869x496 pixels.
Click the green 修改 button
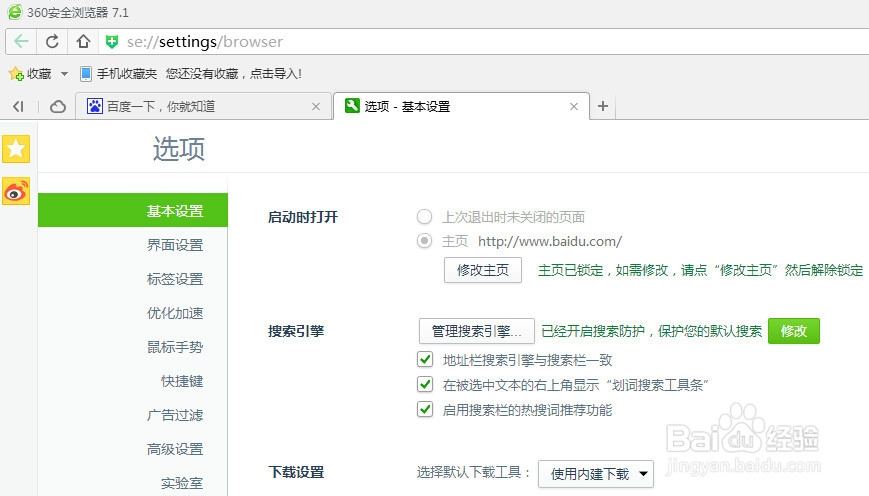794,331
